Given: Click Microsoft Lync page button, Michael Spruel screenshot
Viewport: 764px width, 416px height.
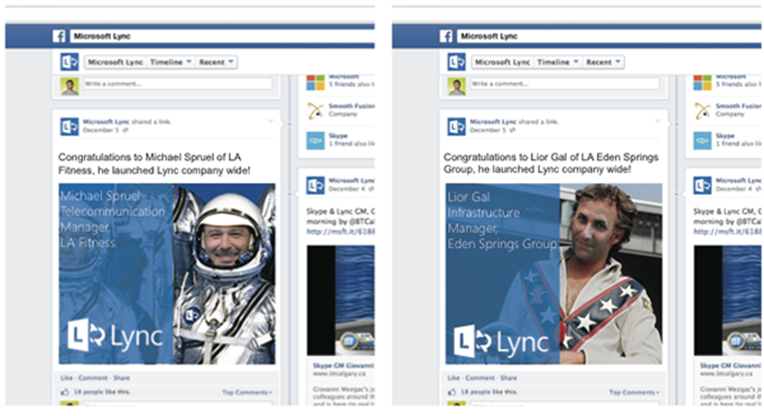Looking at the screenshot, I should click(x=115, y=62).
